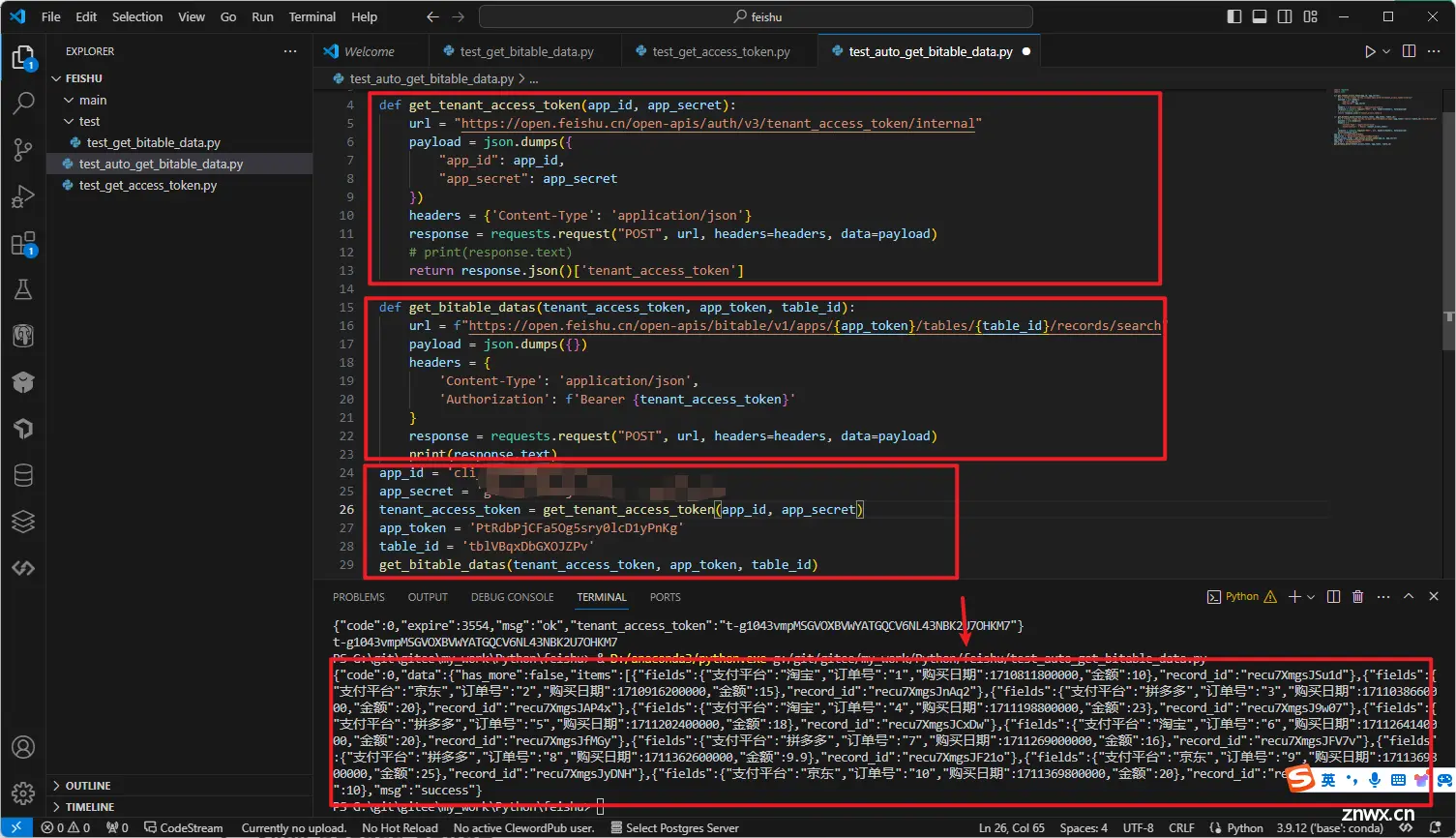Split the editor to the right
This screenshot has height=838, width=1456.
coord(1409,51)
